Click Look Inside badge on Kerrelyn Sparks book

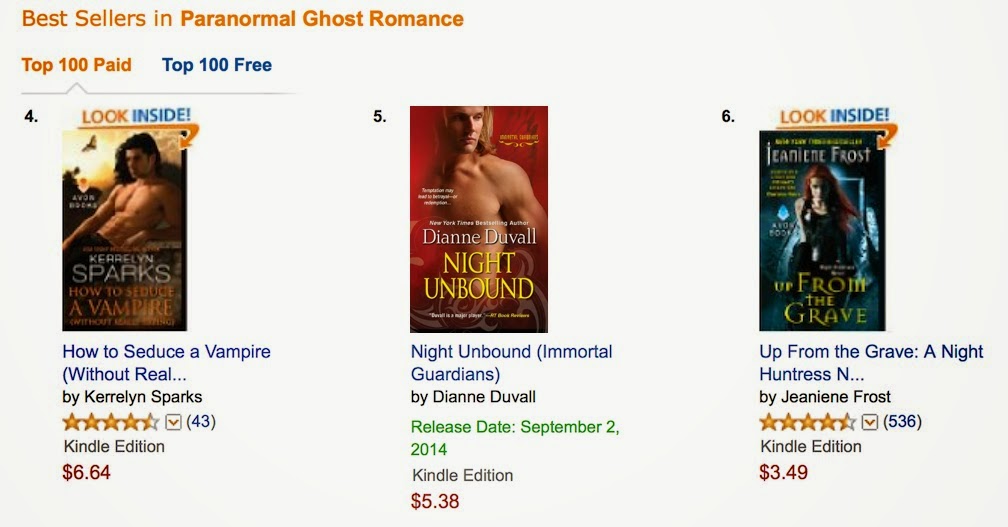click(x=136, y=117)
